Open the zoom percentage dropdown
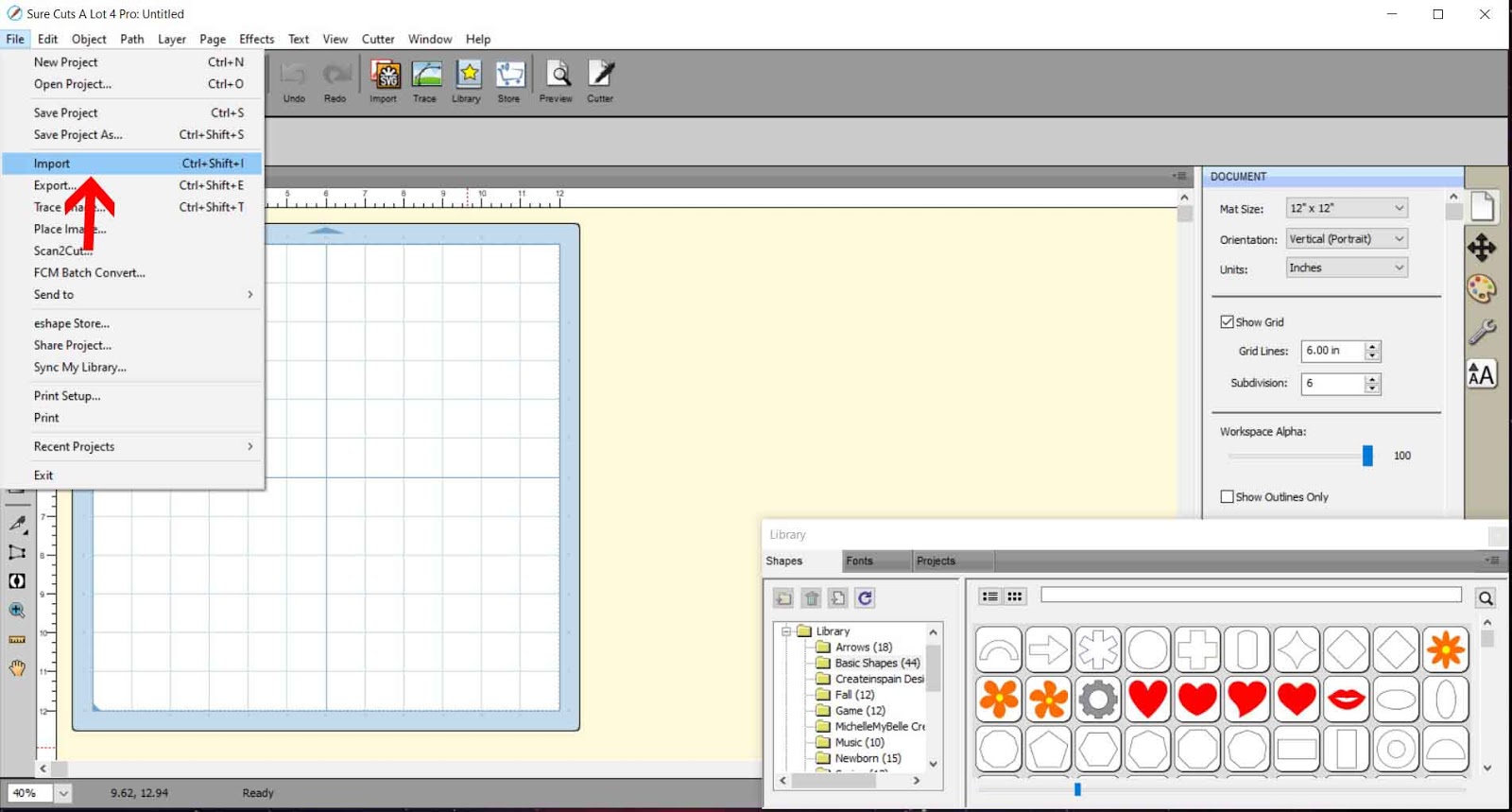 63,793
